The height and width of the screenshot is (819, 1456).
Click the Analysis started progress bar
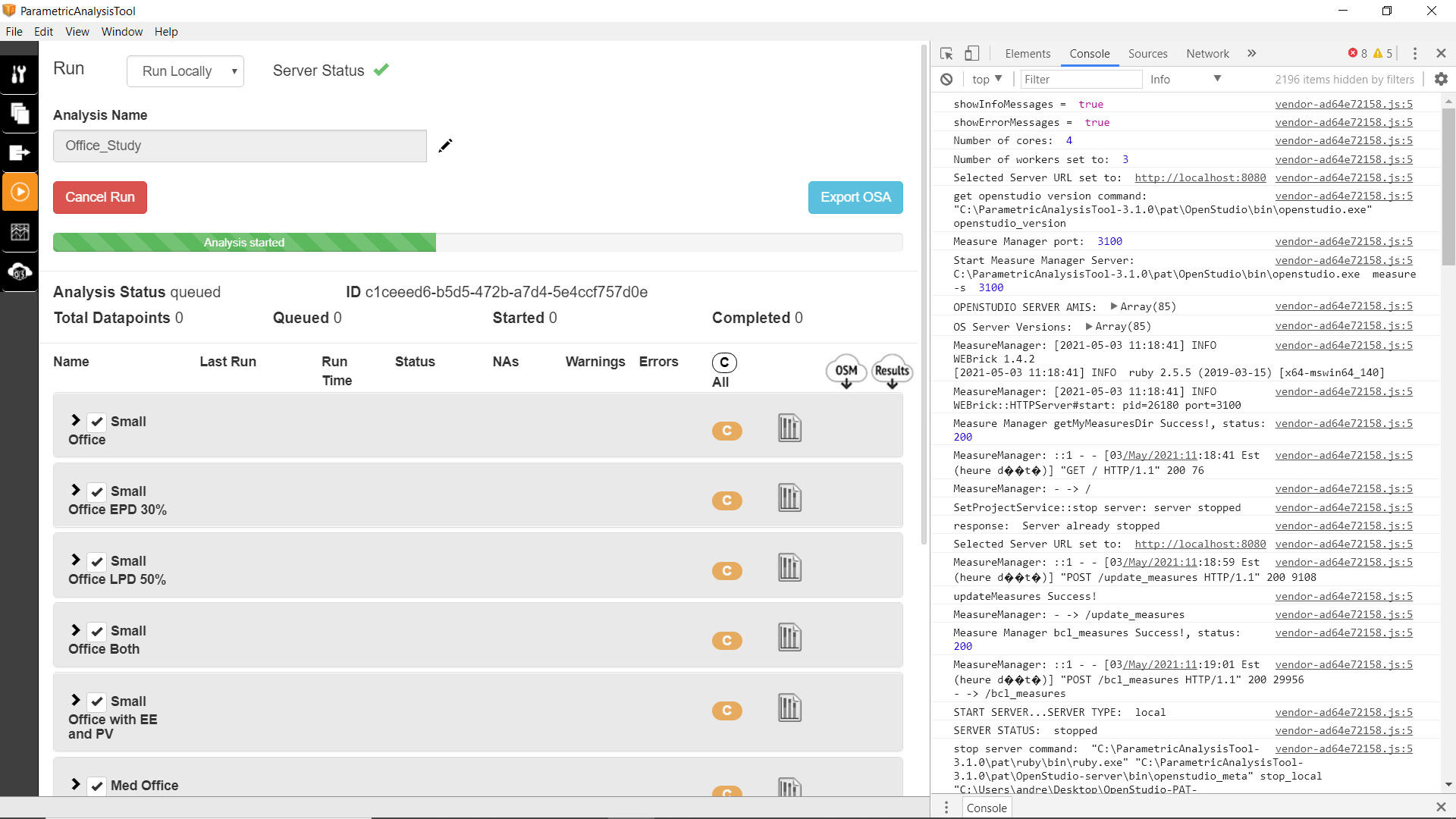click(243, 242)
